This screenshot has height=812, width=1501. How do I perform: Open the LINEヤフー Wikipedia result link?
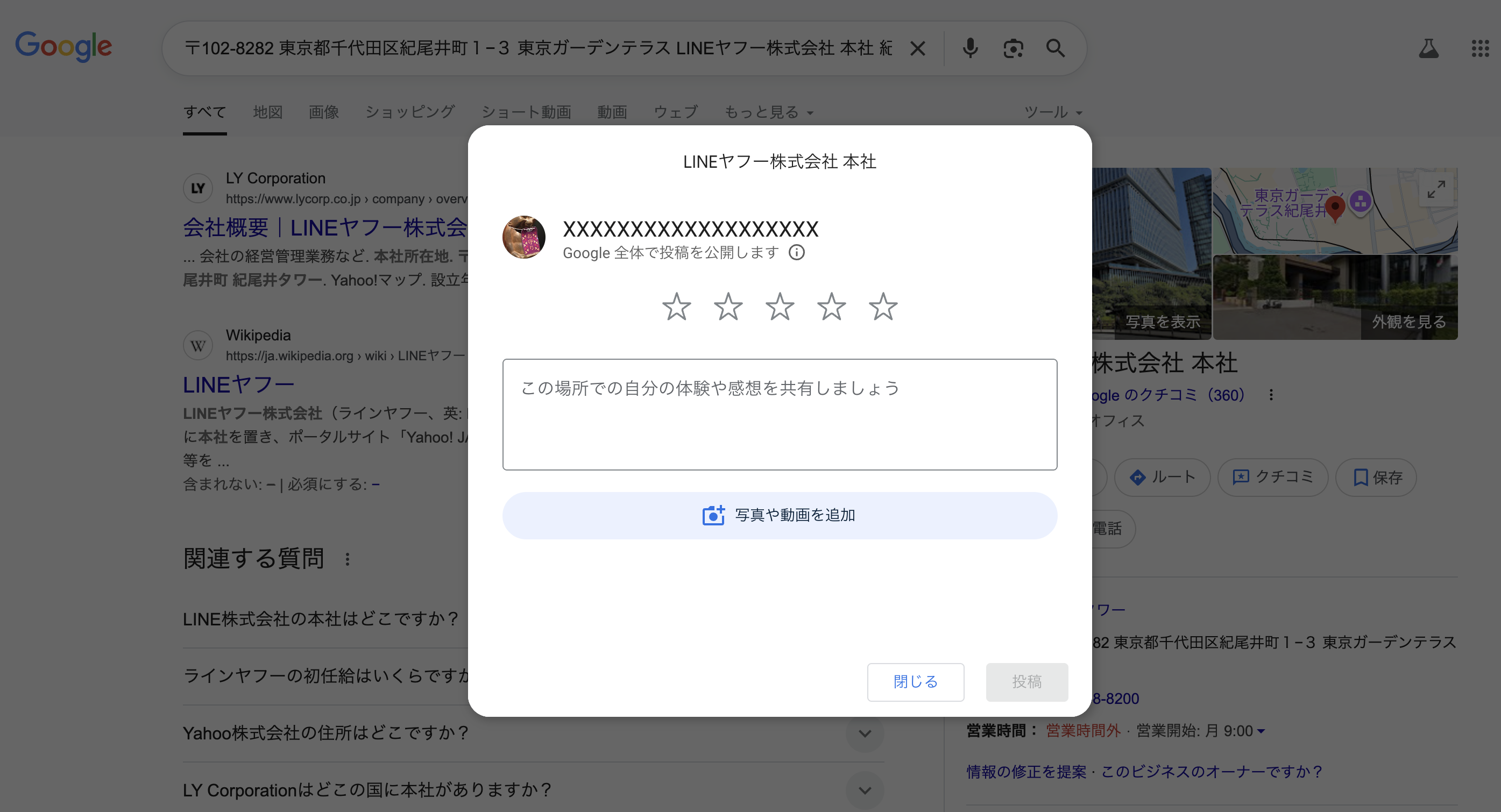click(239, 385)
